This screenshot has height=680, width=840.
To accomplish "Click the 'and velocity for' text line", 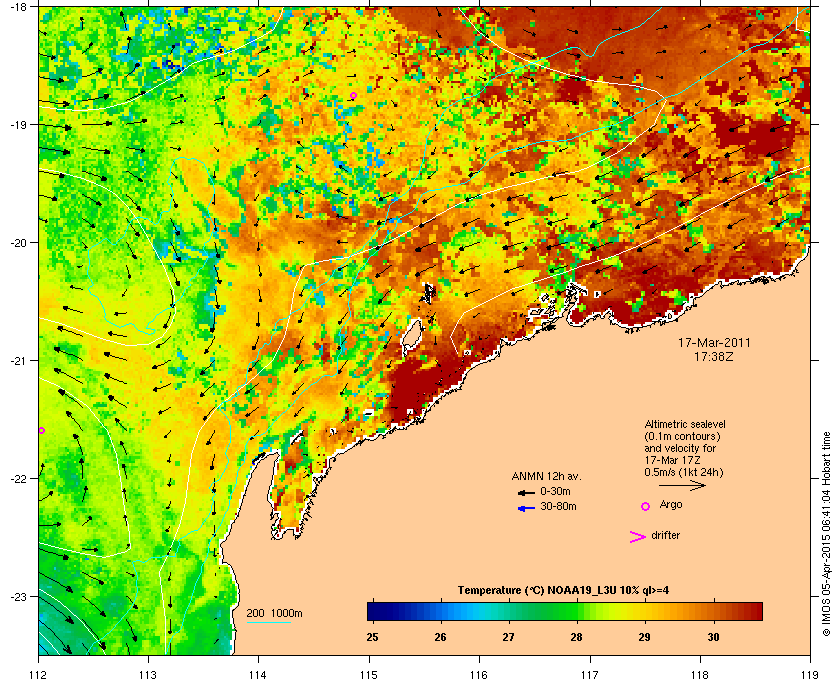I will (680, 448).
